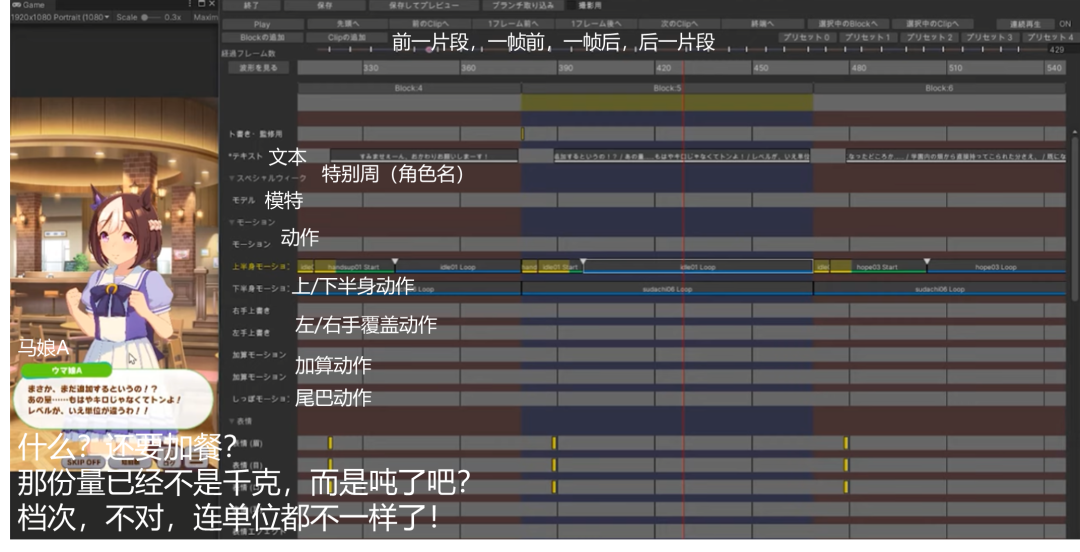Click 選択中のBlockへ button
1080x552 pixels.
point(848,24)
